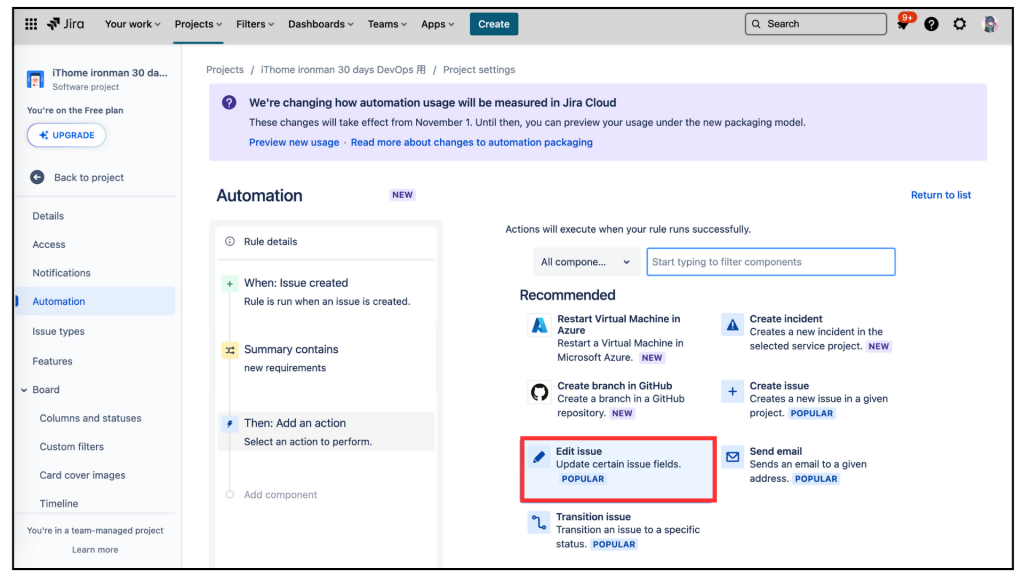Open the All components filter dropdown
The image size is (1024, 576).
(585, 262)
